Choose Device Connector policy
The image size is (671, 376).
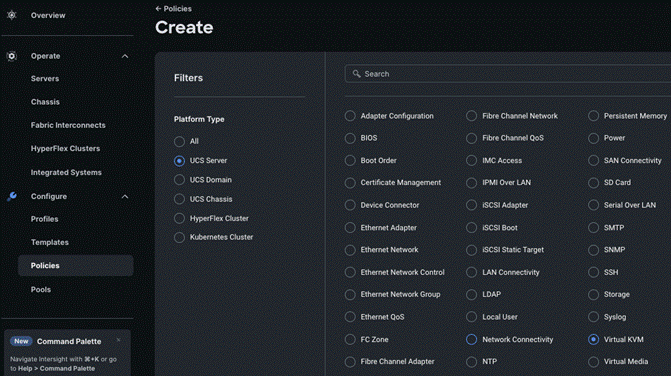350,205
